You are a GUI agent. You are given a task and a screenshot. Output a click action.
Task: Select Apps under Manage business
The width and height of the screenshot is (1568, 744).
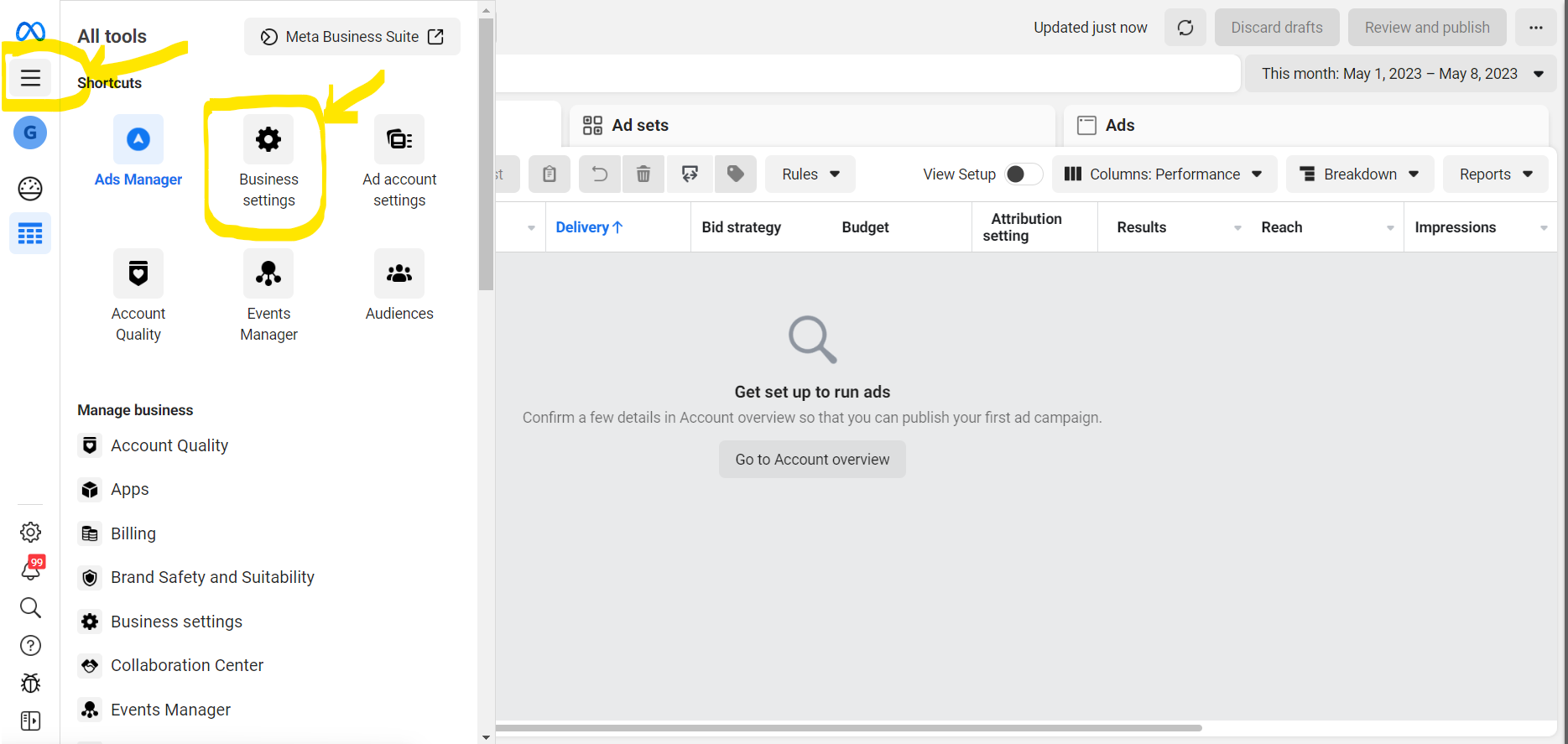pos(113,489)
